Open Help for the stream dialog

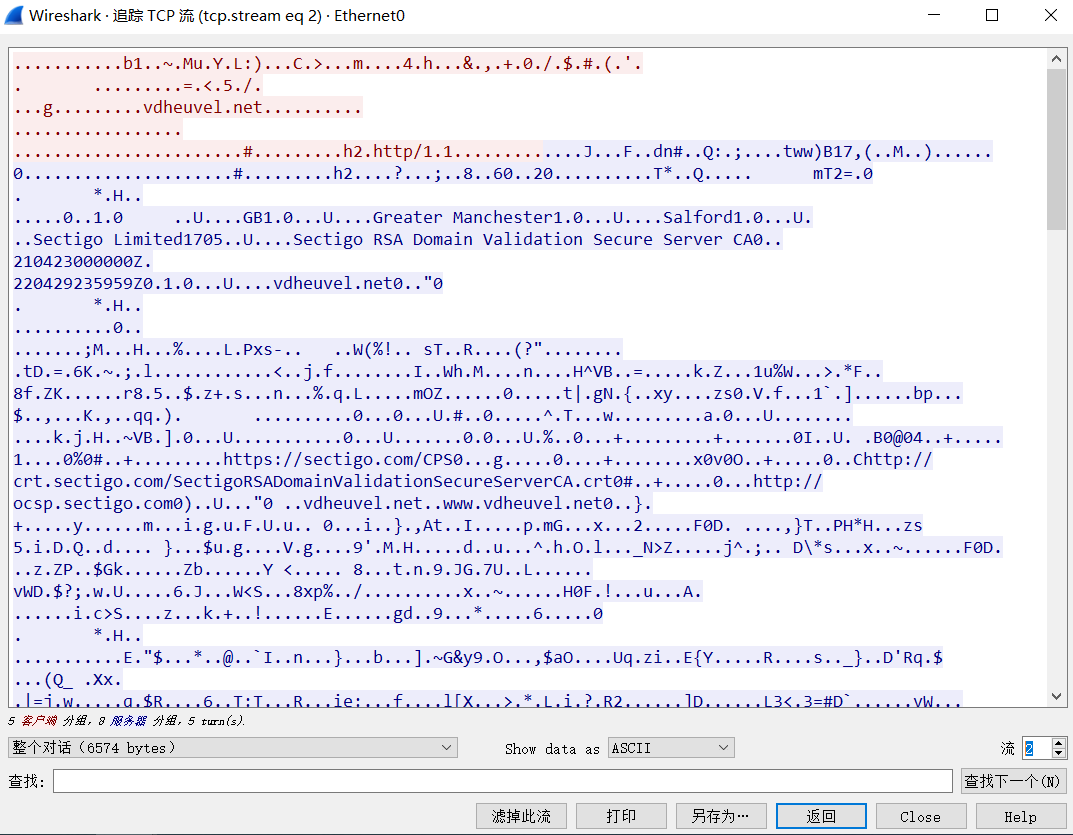pos(1020,816)
